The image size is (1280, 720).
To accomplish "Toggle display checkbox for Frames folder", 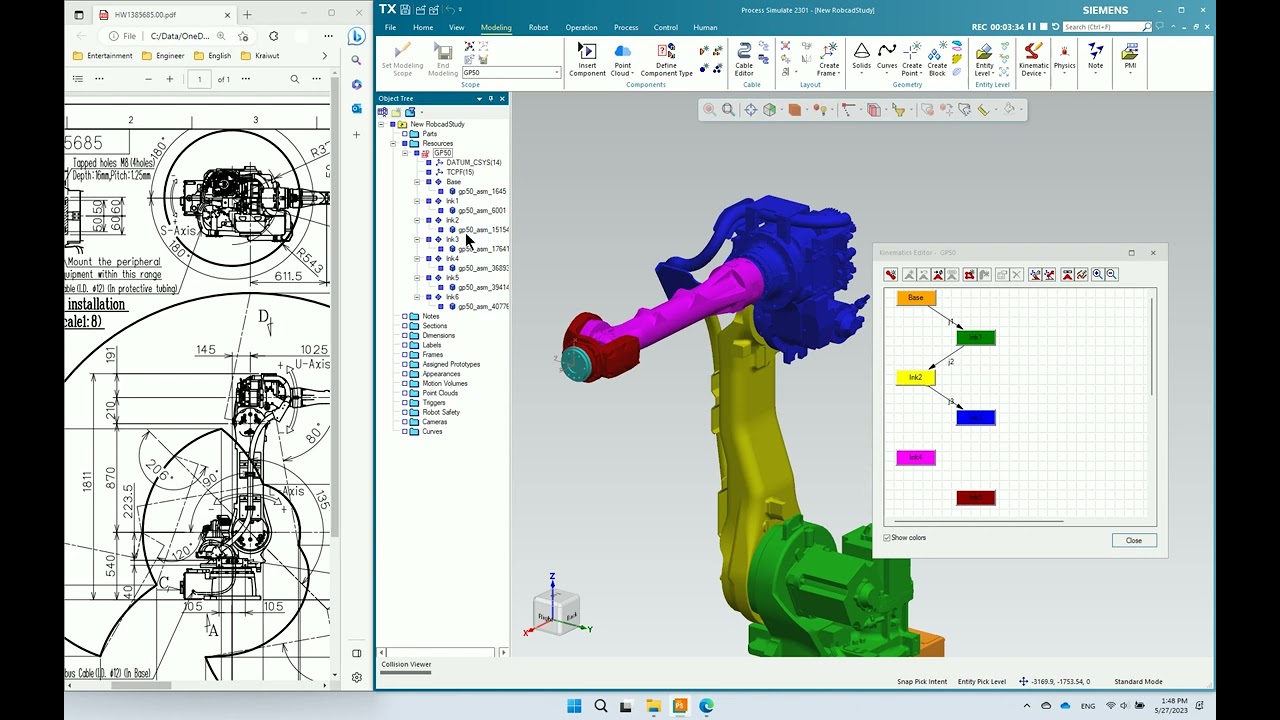I will 405,355.
